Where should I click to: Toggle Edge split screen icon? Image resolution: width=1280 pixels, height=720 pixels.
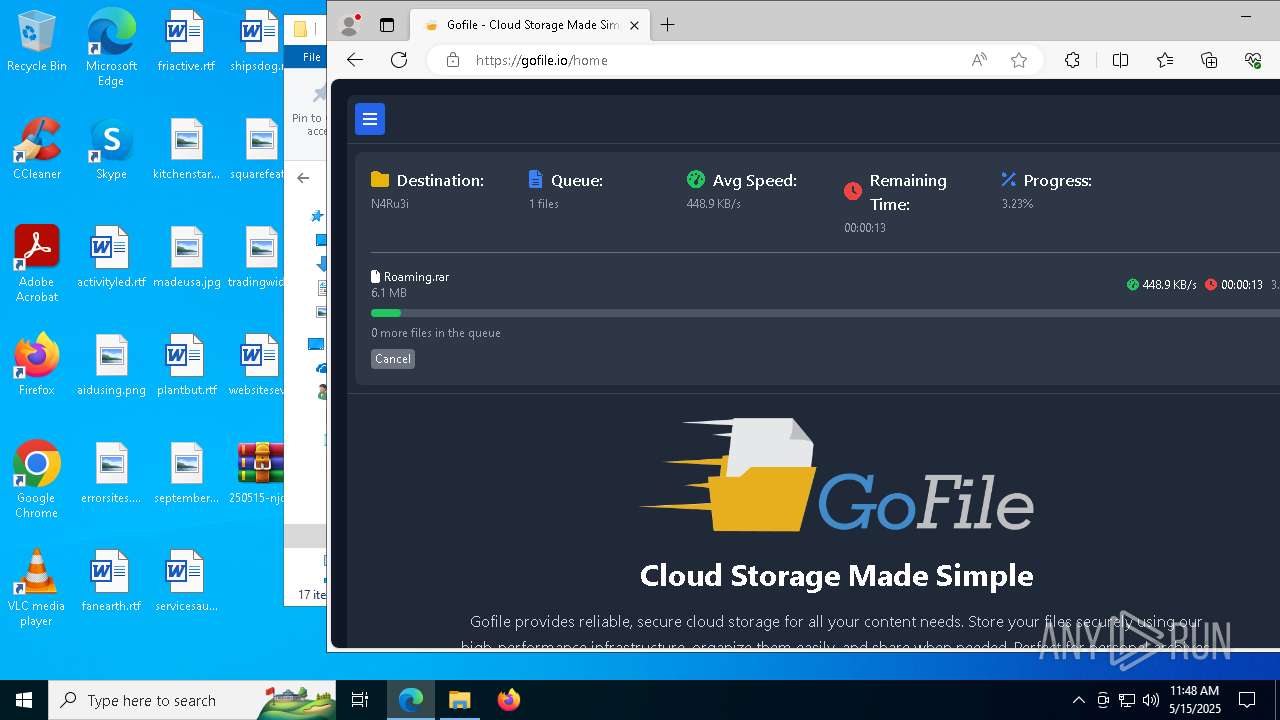(1120, 60)
